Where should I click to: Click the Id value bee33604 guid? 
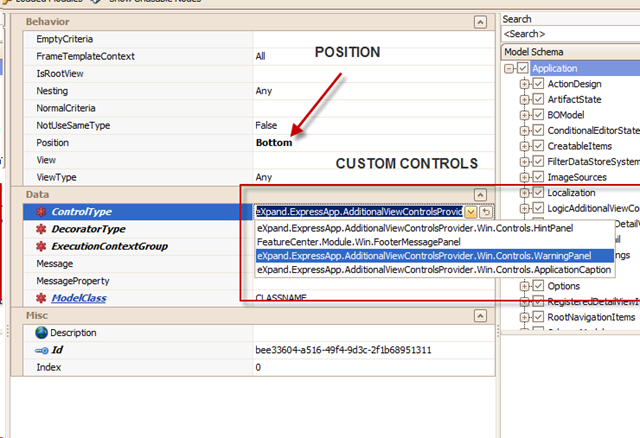tap(343, 350)
